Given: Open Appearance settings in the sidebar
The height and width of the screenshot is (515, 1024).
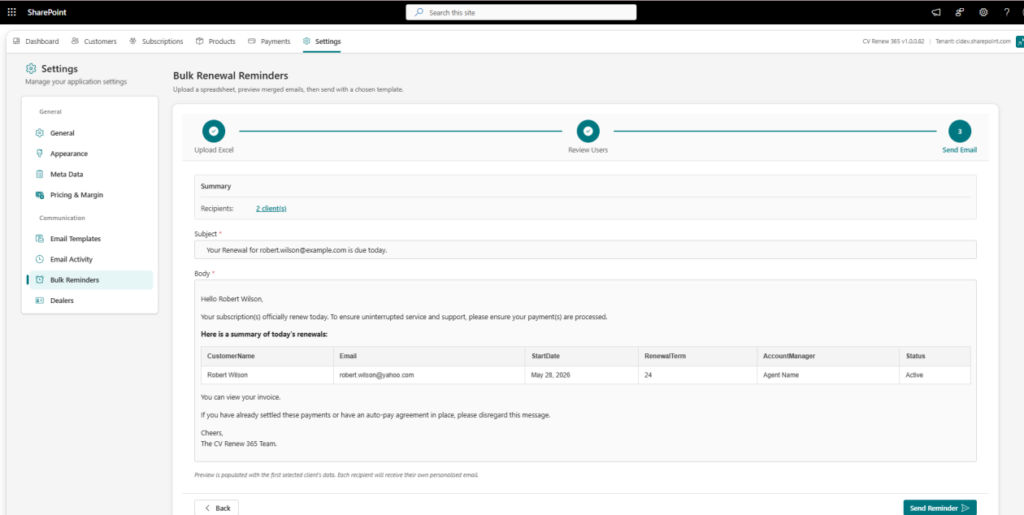Looking at the screenshot, I should 91,154.
